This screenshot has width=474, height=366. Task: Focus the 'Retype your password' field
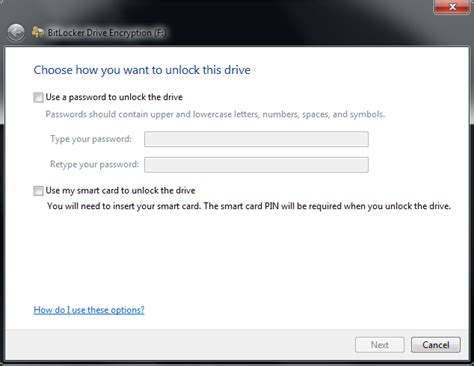256,165
